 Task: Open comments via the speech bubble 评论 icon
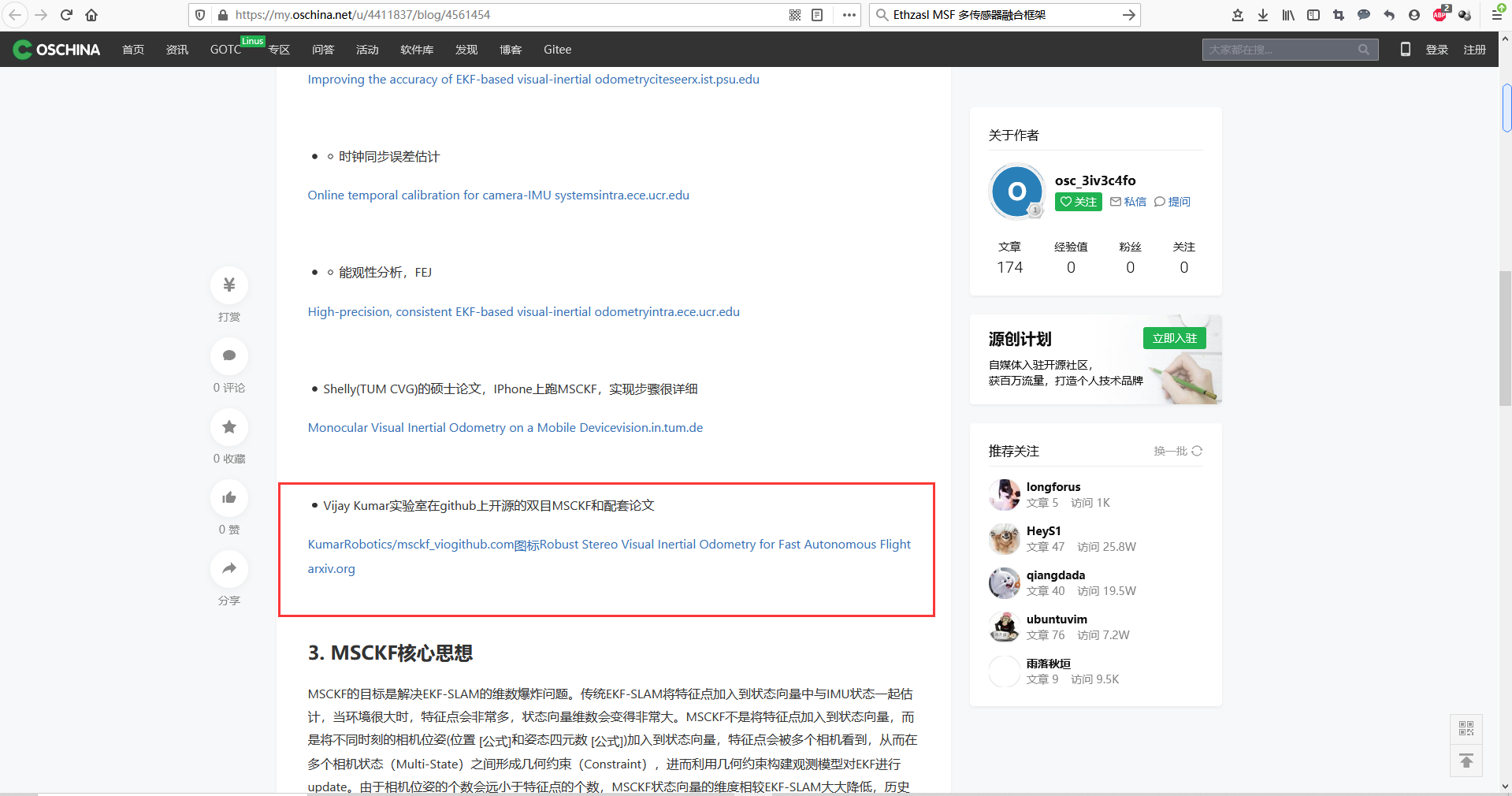coord(228,356)
